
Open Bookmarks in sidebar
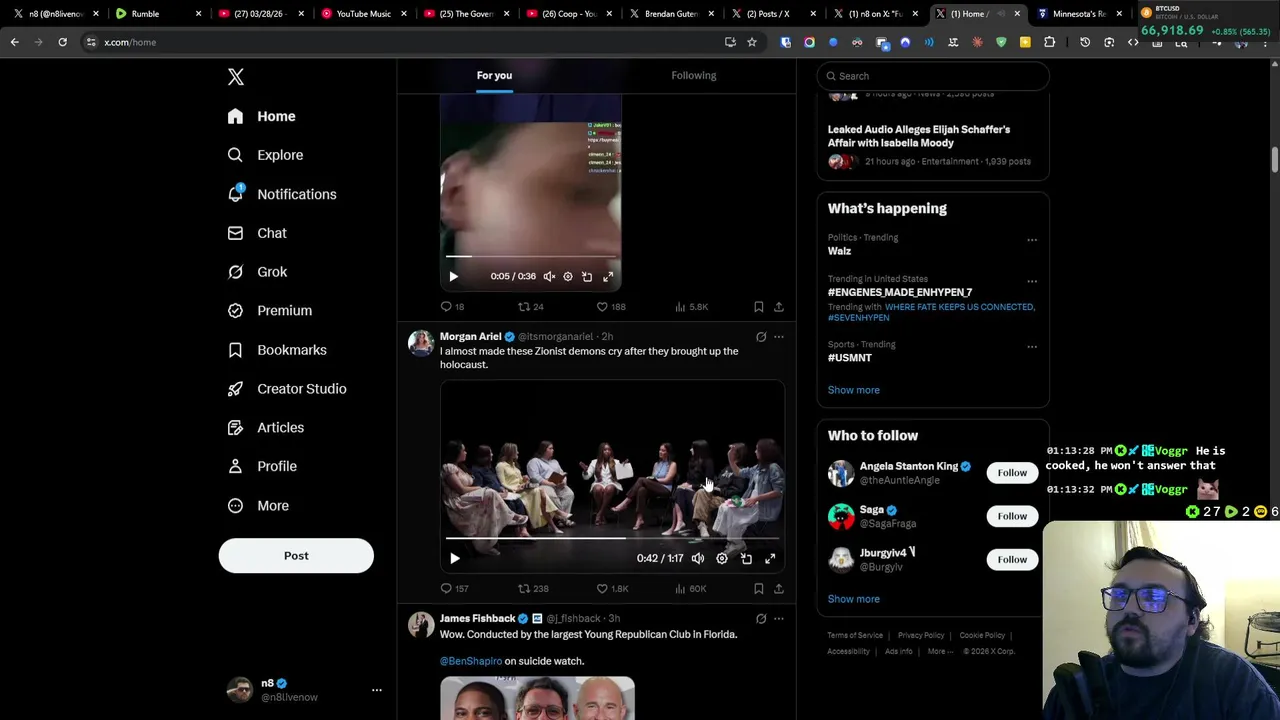click(277, 350)
